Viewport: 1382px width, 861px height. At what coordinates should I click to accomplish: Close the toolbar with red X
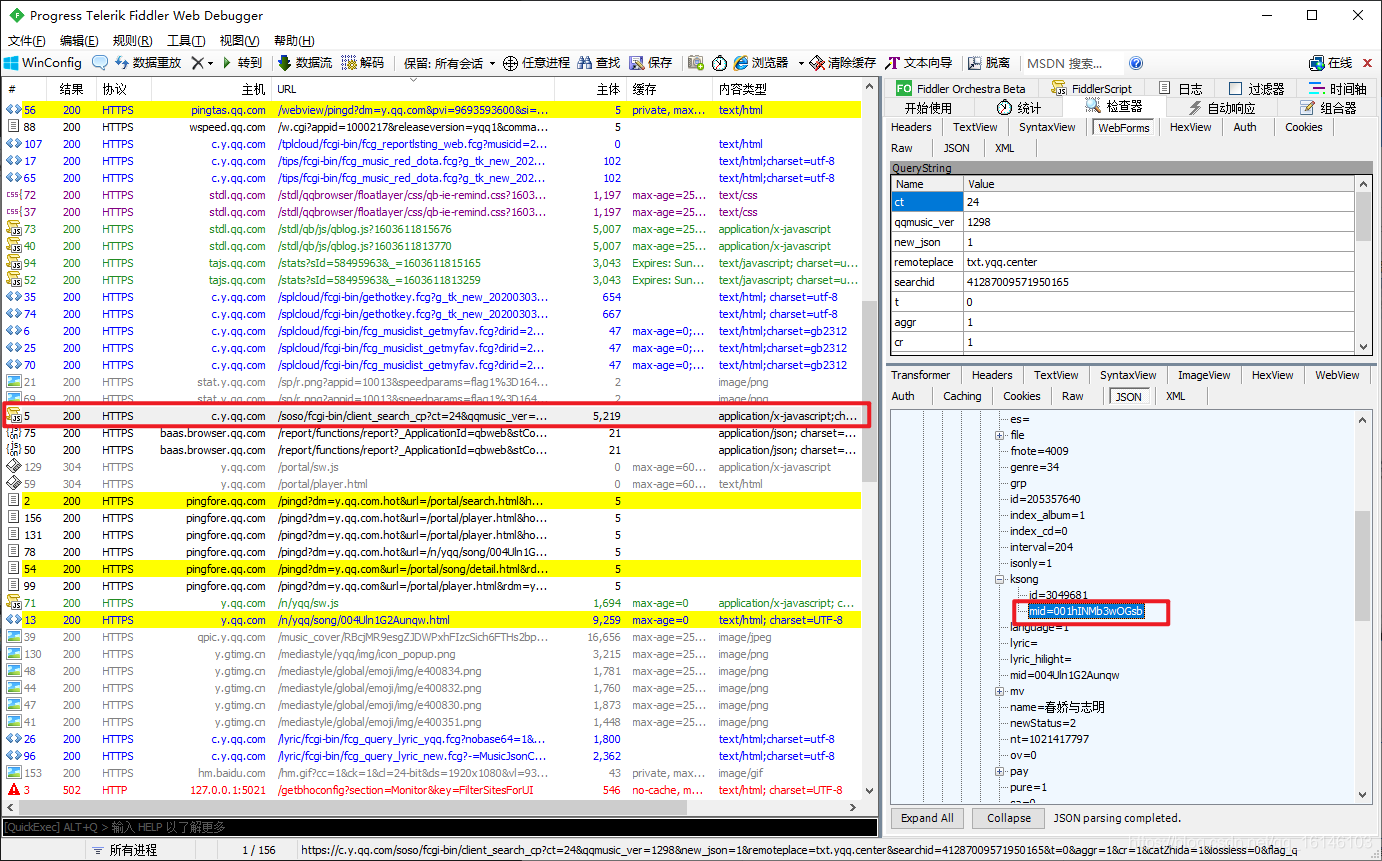(1367, 63)
